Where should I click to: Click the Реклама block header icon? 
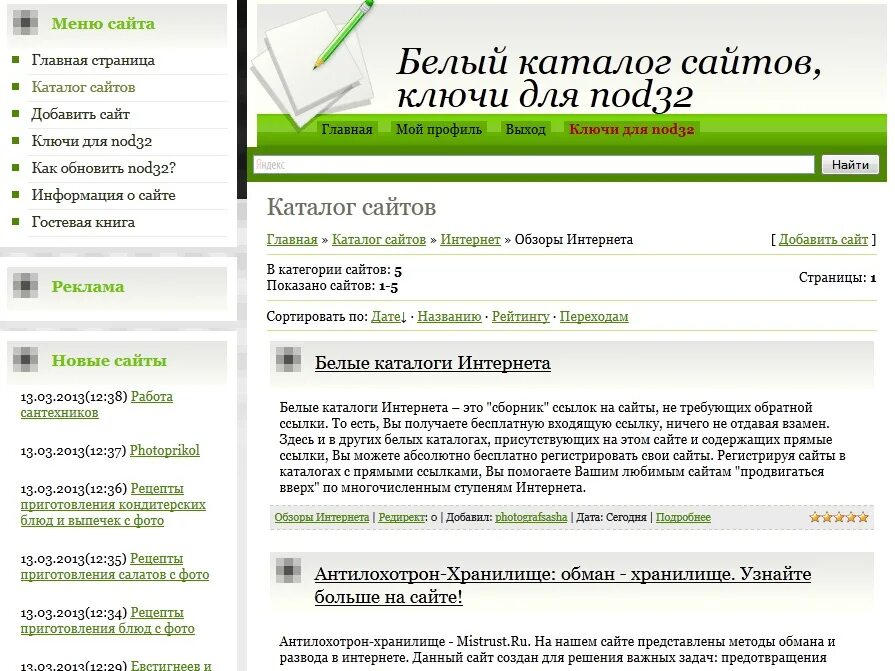click(26, 286)
